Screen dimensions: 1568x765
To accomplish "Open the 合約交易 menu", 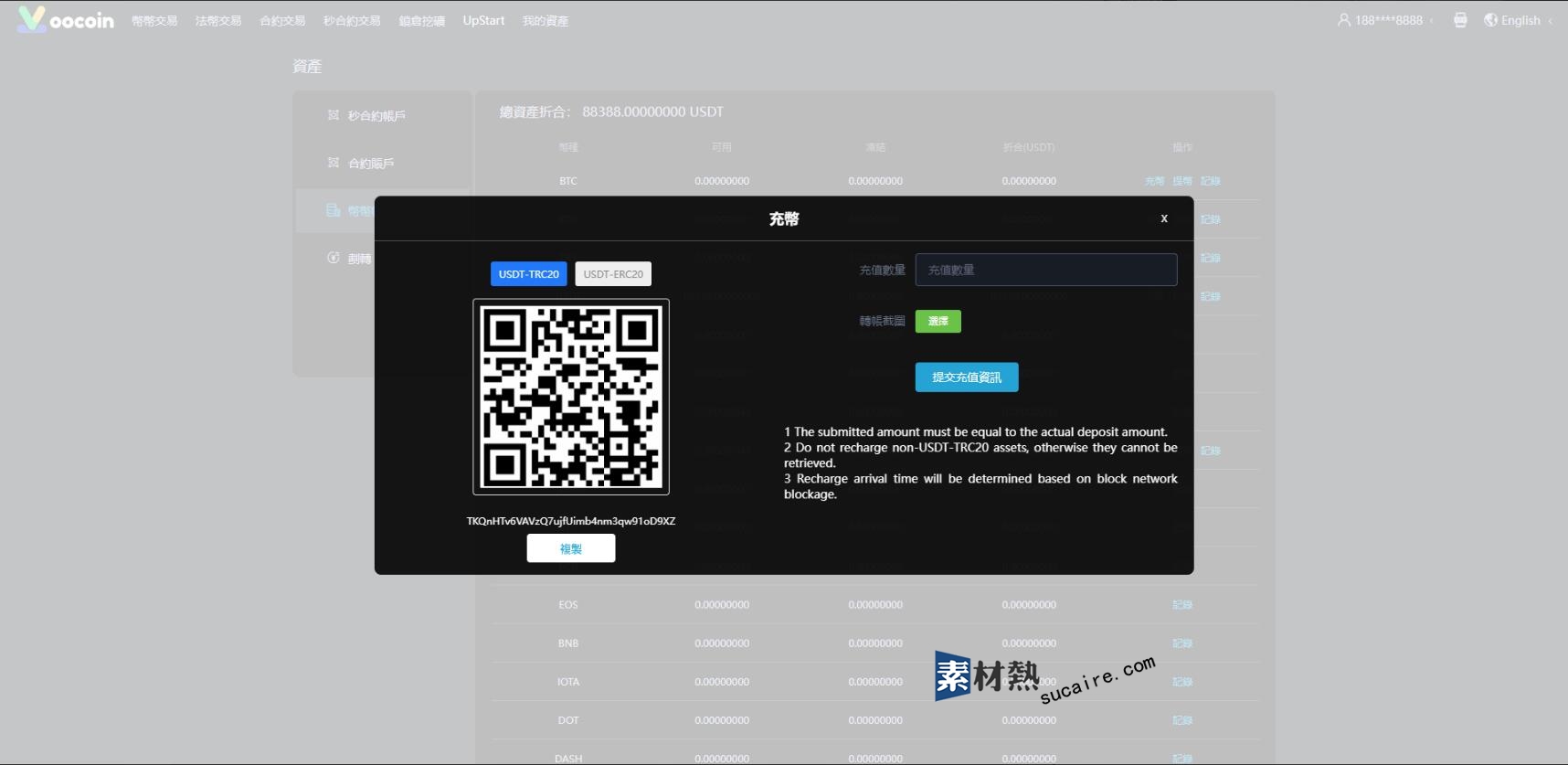I will point(282,21).
